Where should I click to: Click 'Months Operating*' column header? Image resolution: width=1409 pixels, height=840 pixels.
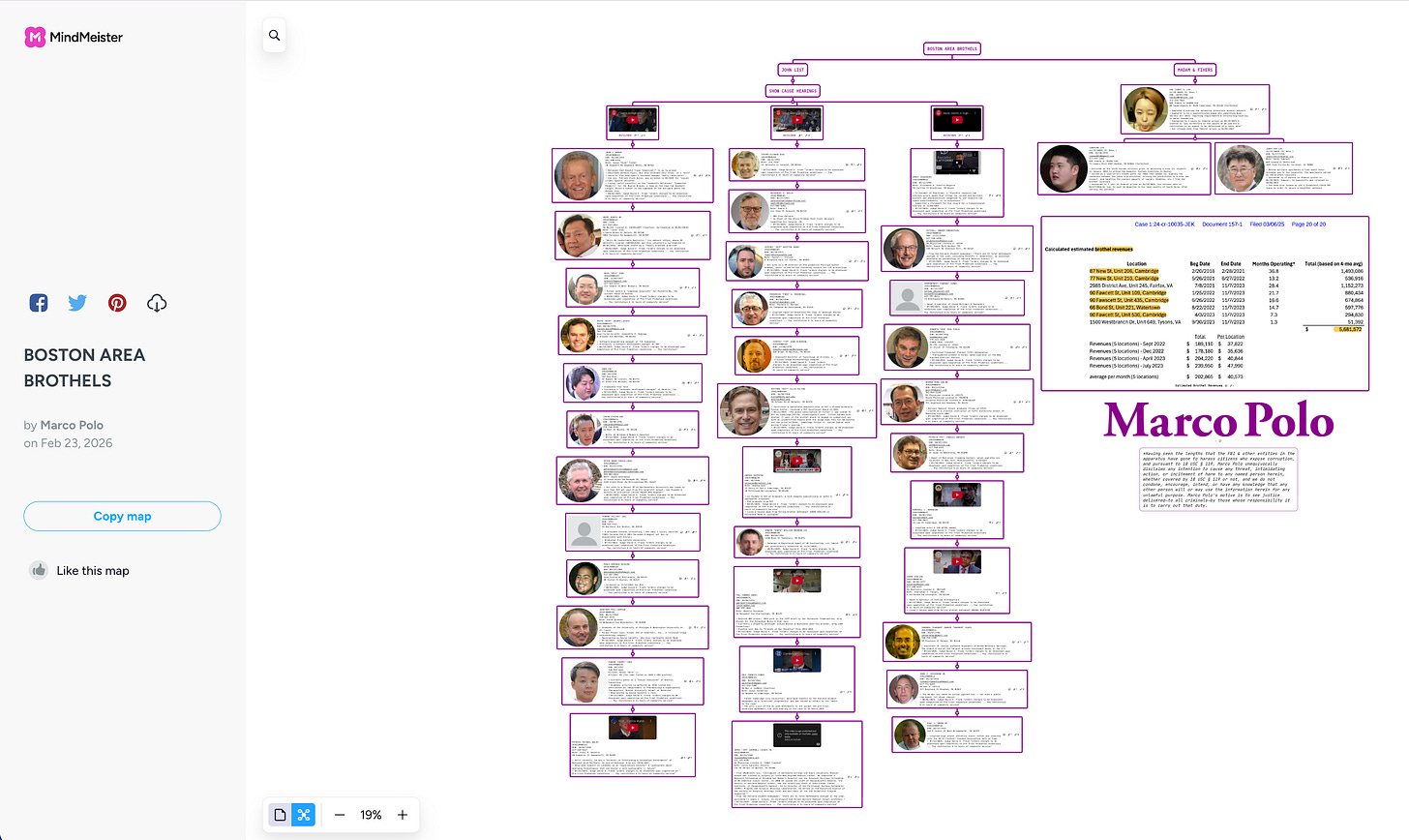[1274, 263]
